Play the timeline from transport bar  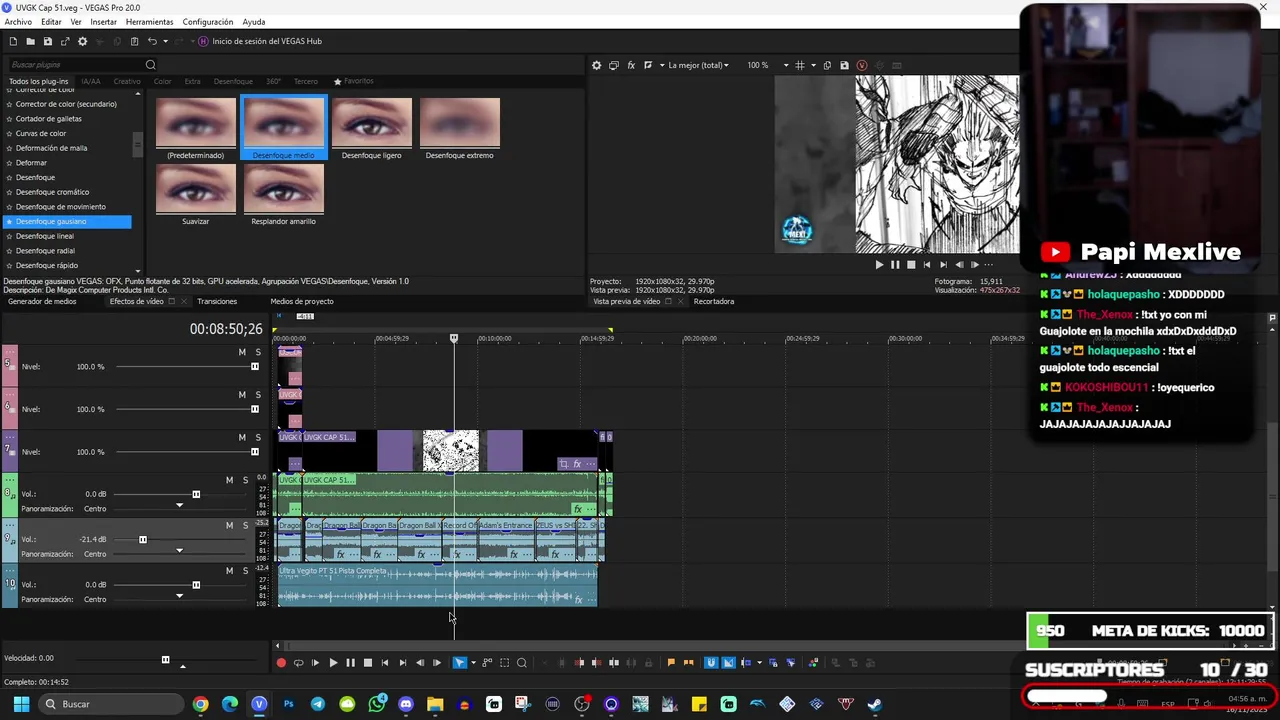(333, 662)
